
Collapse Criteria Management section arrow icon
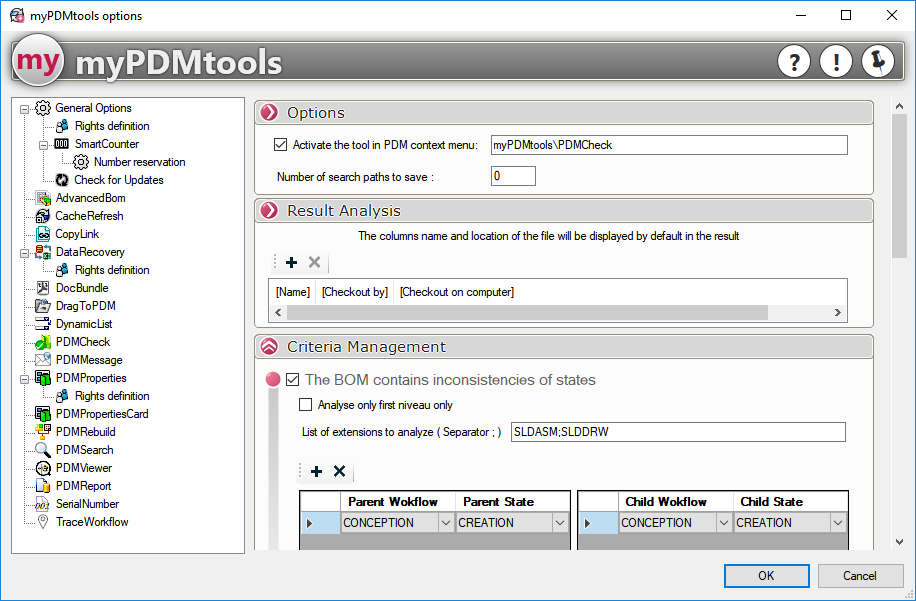click(x=268, y=347)
